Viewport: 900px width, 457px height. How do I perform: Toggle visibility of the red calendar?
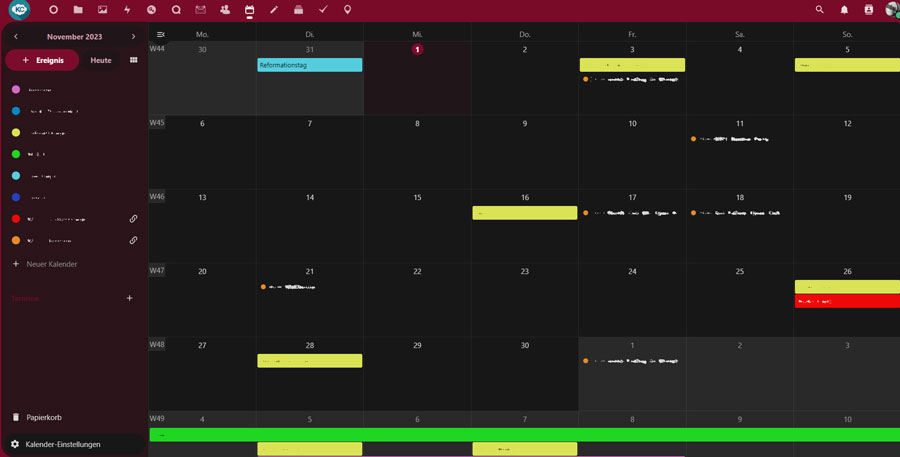tap(16, 219)
